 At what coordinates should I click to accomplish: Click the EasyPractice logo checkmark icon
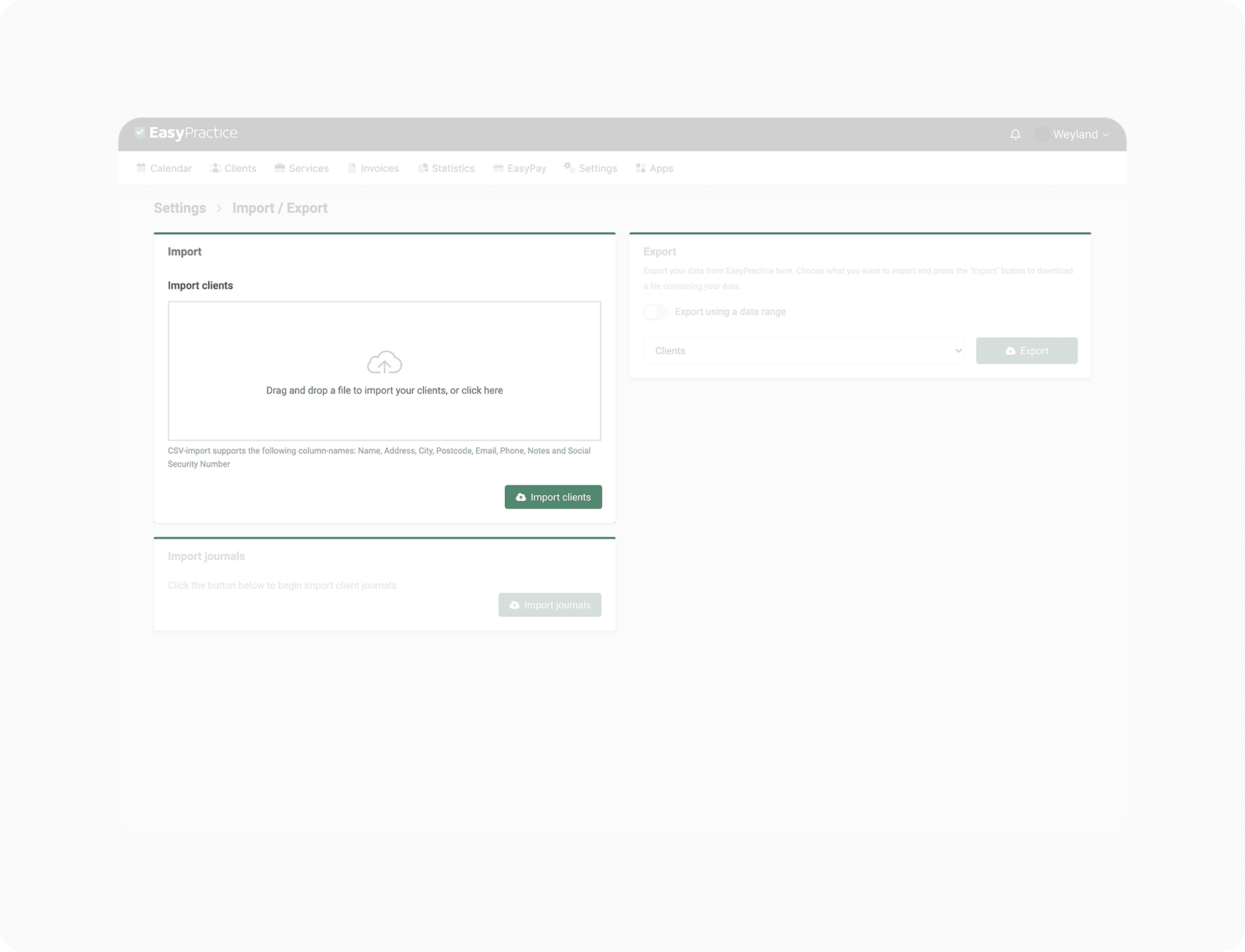point(140,133)
